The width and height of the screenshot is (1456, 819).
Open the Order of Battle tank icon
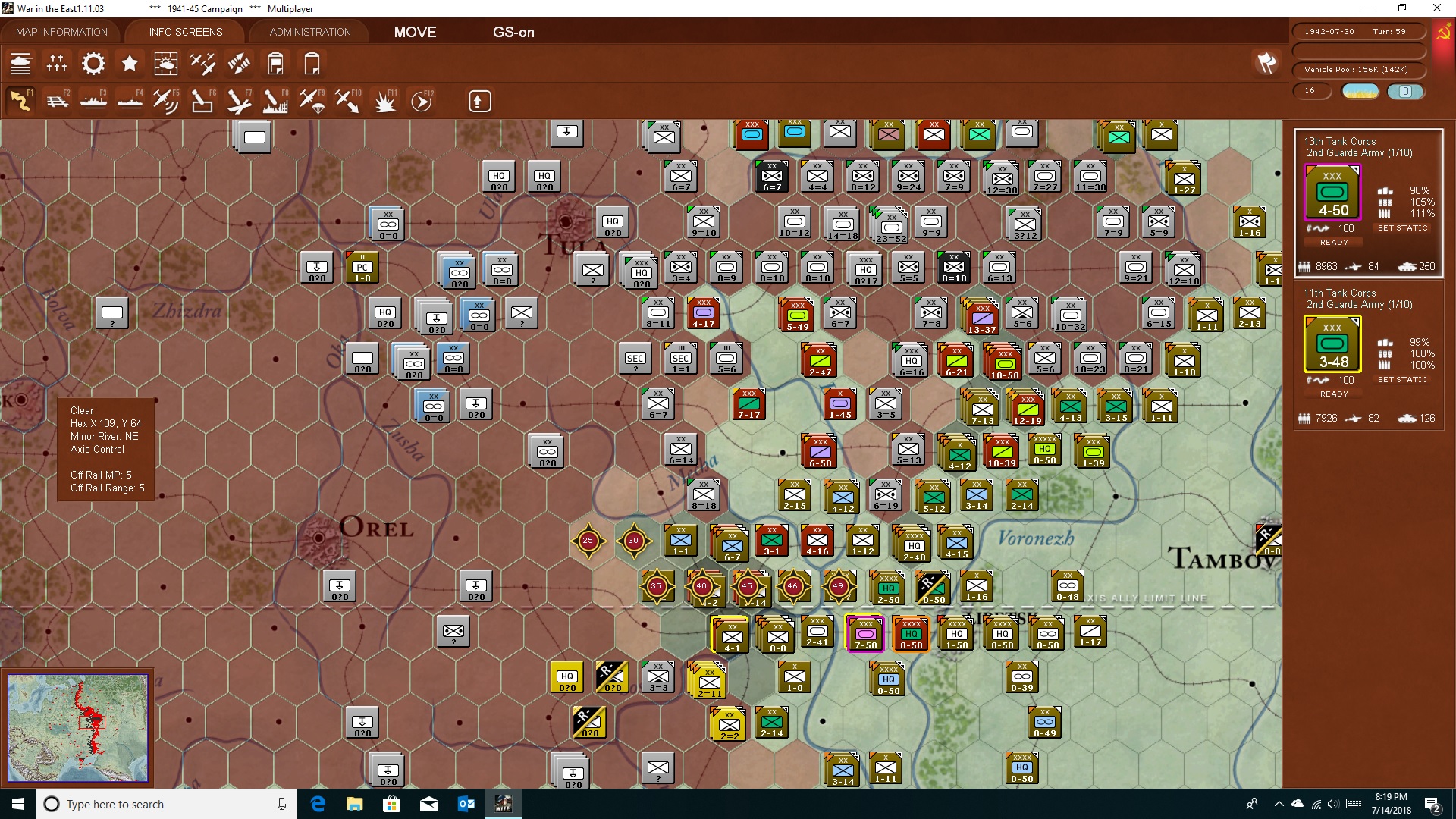coord(20,64)
